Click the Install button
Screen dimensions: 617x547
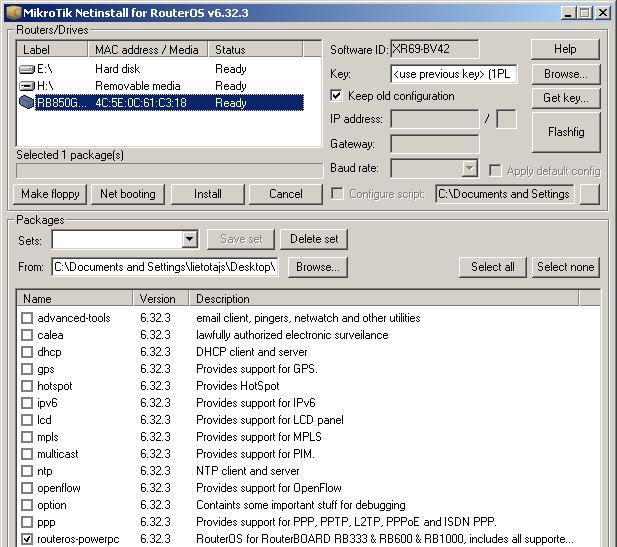207,194
